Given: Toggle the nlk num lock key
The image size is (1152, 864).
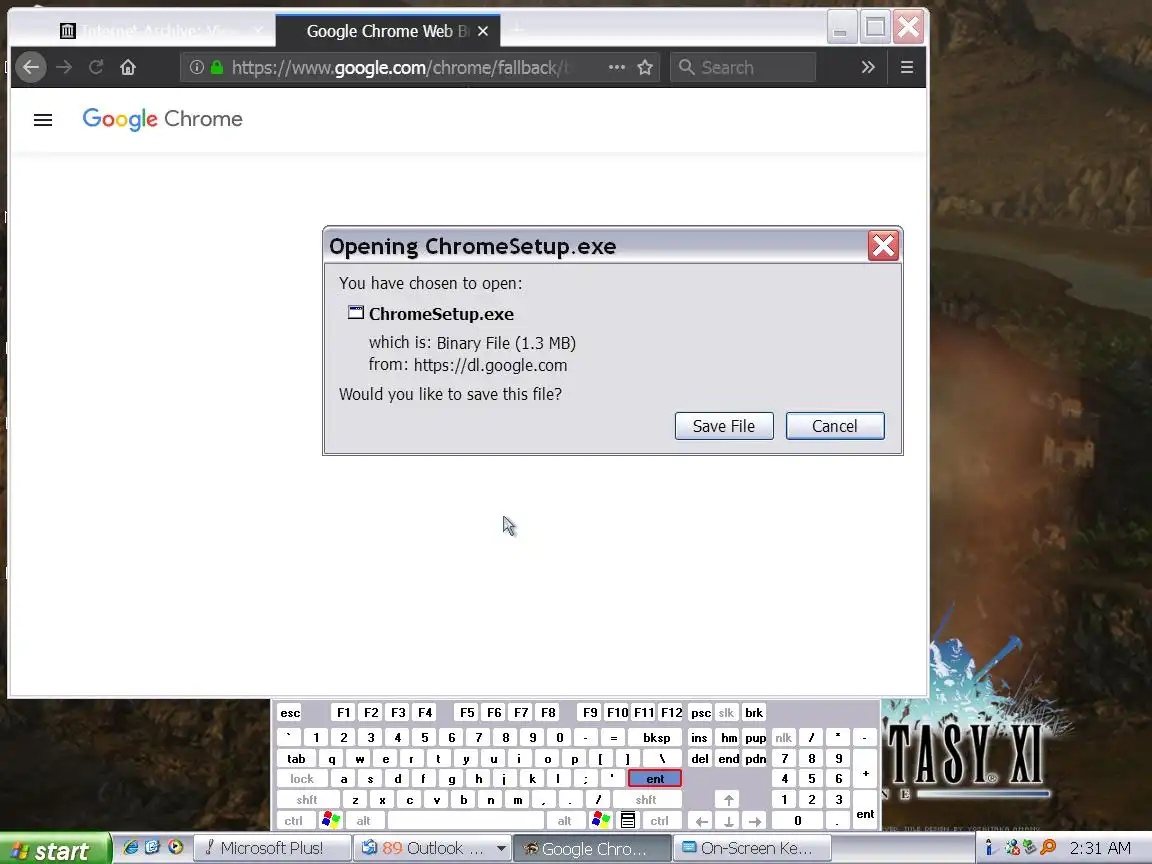Looking at the screenshot, I should point(783,738).
